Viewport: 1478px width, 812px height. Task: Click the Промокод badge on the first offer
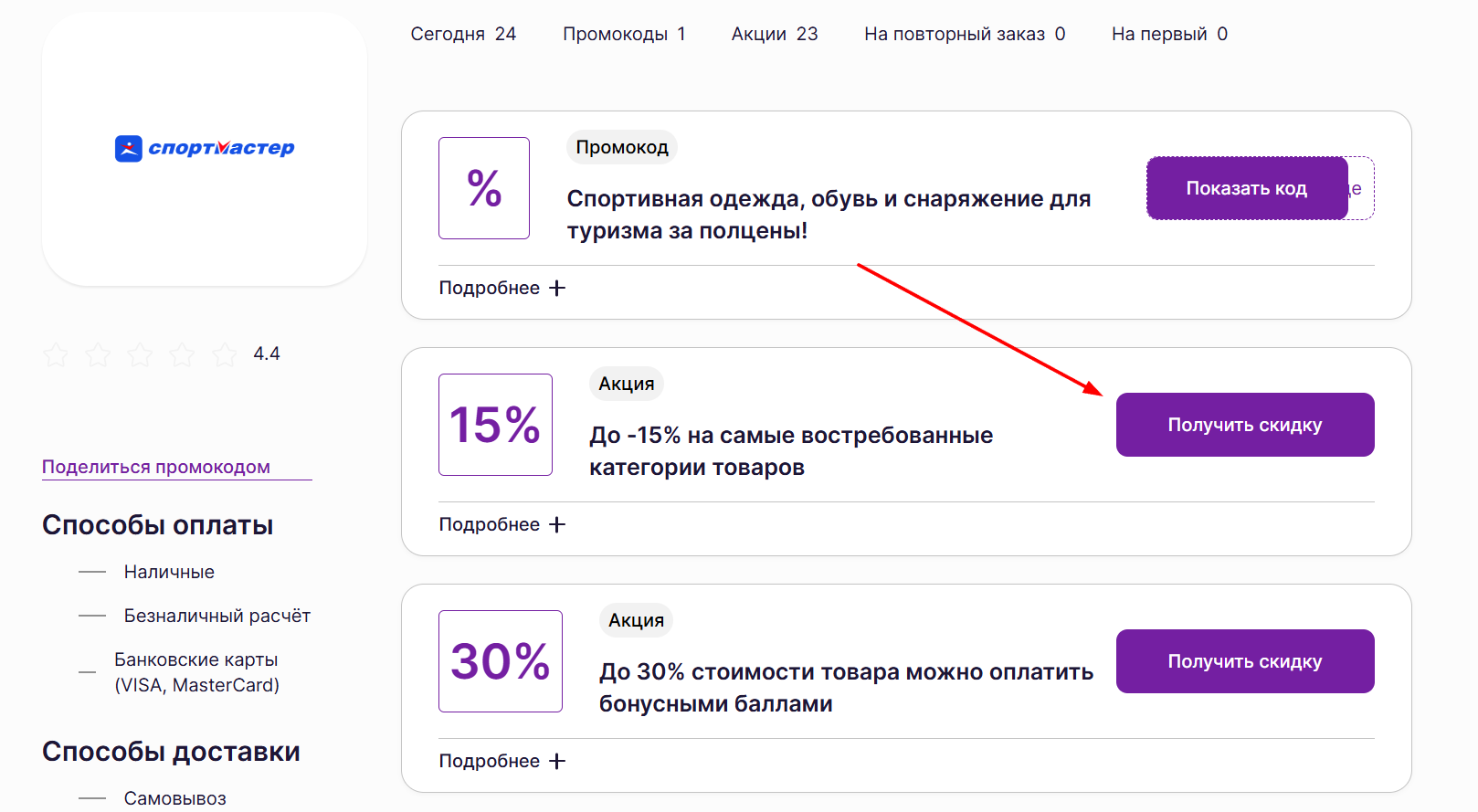tap(622, 147)
